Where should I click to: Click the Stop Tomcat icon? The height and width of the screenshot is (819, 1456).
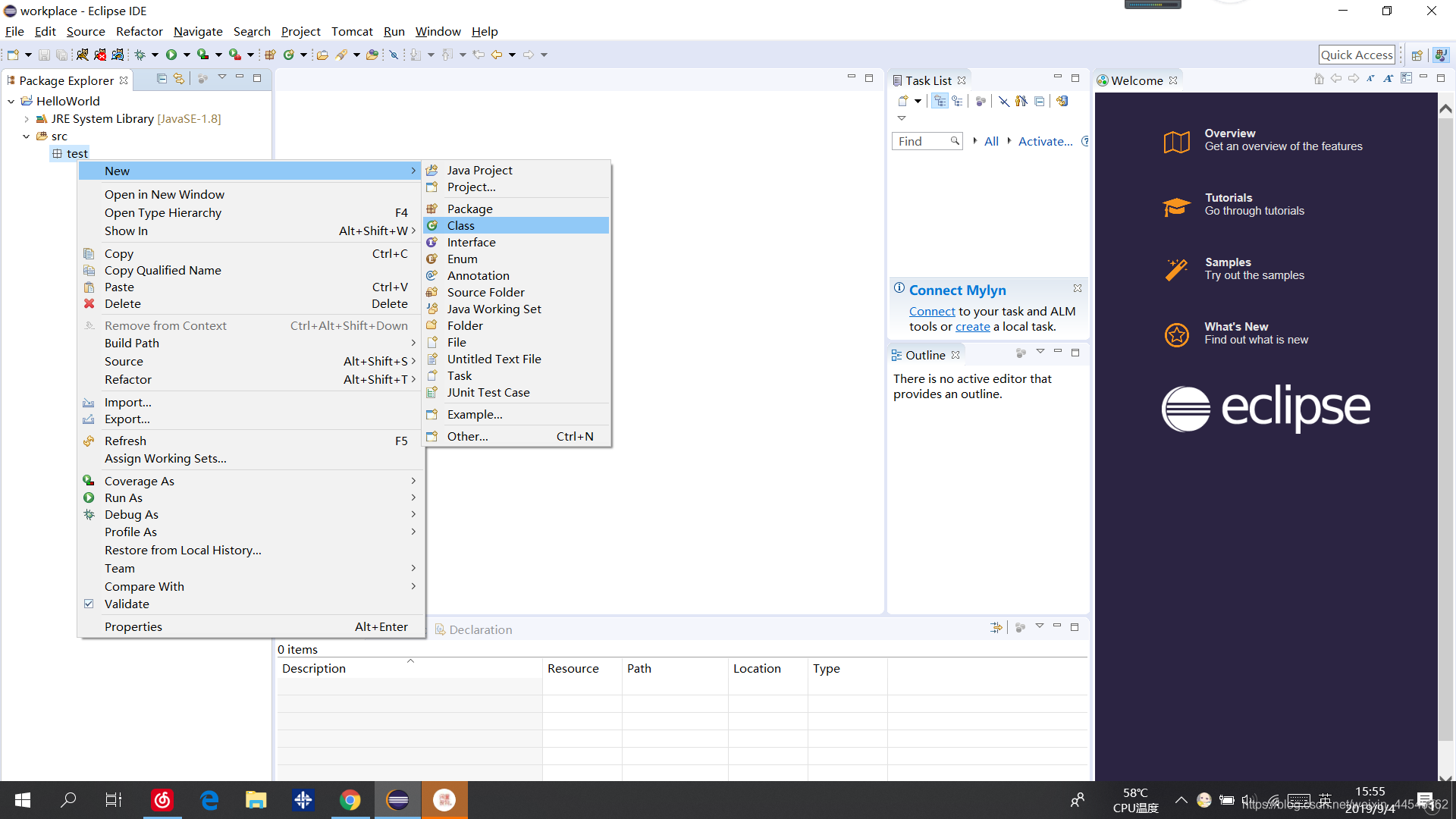(100, 55)
